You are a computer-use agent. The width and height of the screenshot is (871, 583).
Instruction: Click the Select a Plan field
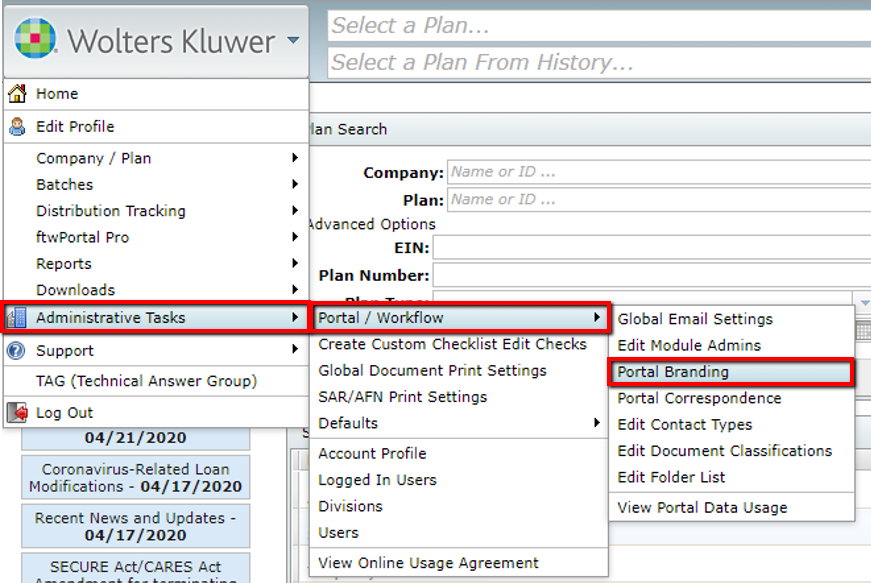[599, 26]
